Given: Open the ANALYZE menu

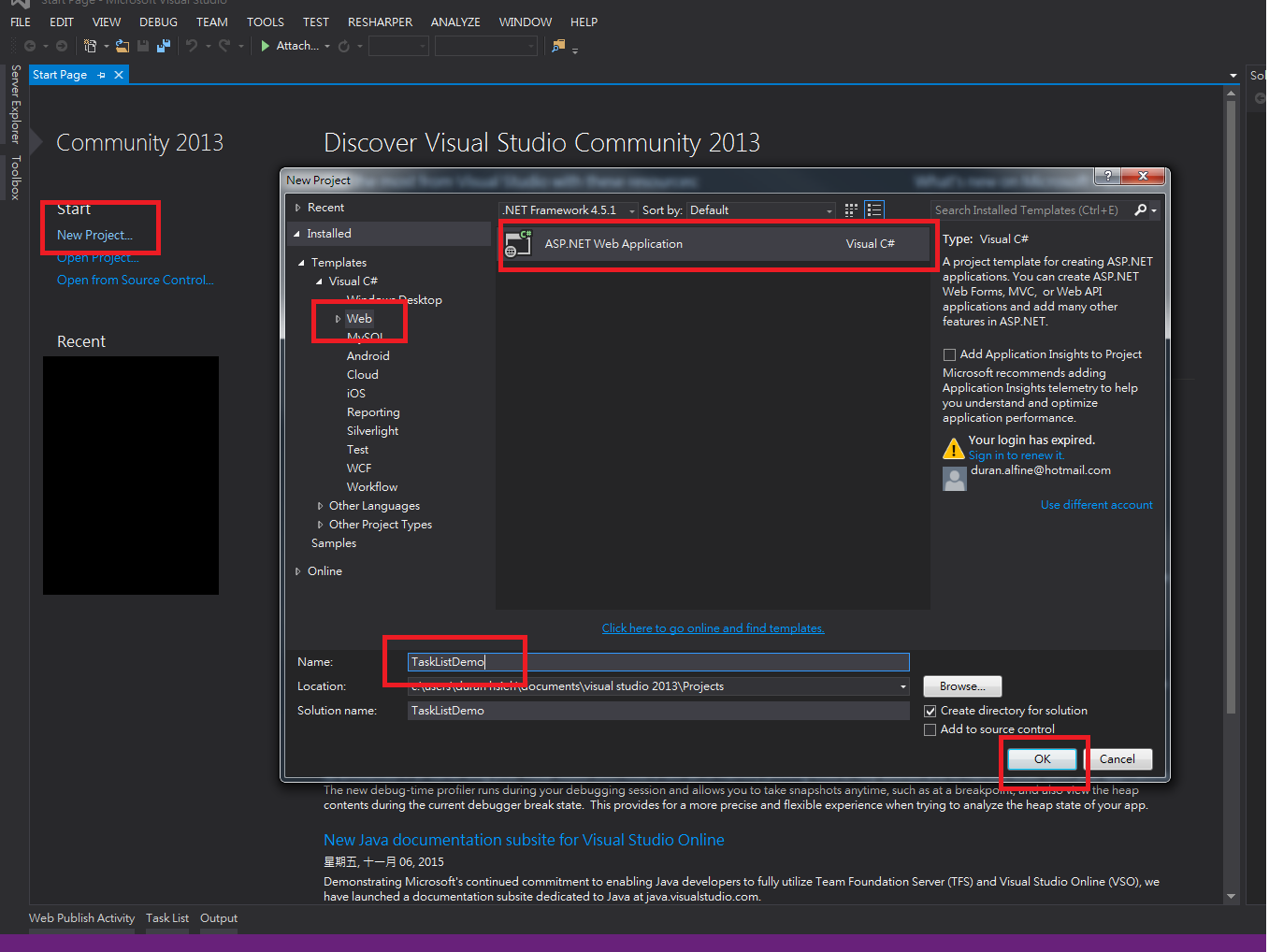Looking at the screenshot, I should pyautogui.click(x=455, y=22).
